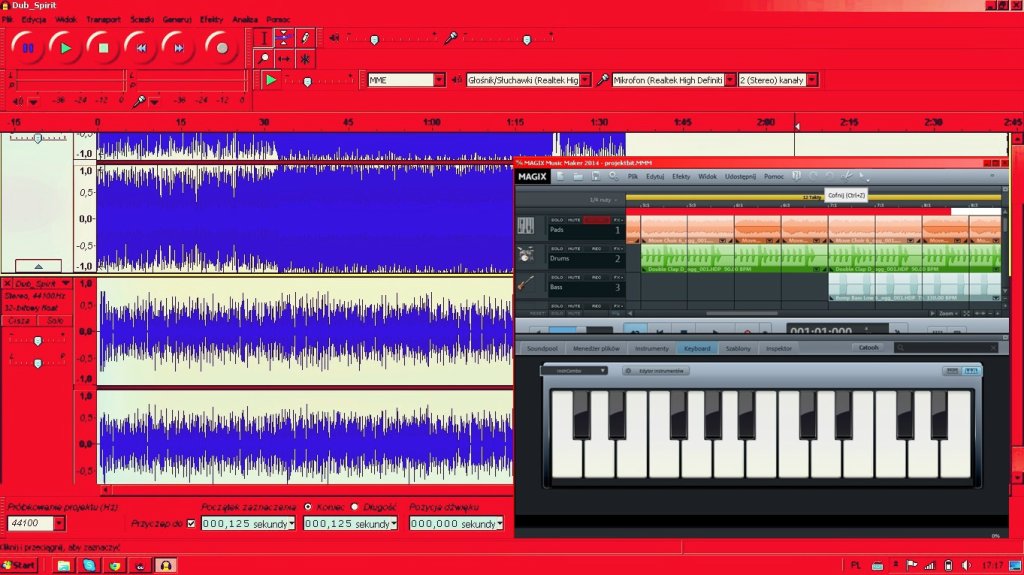This screenshot has width=1024, height=575.
Task: Click the MAGIX open folder icon
Action: coord(578,176)
